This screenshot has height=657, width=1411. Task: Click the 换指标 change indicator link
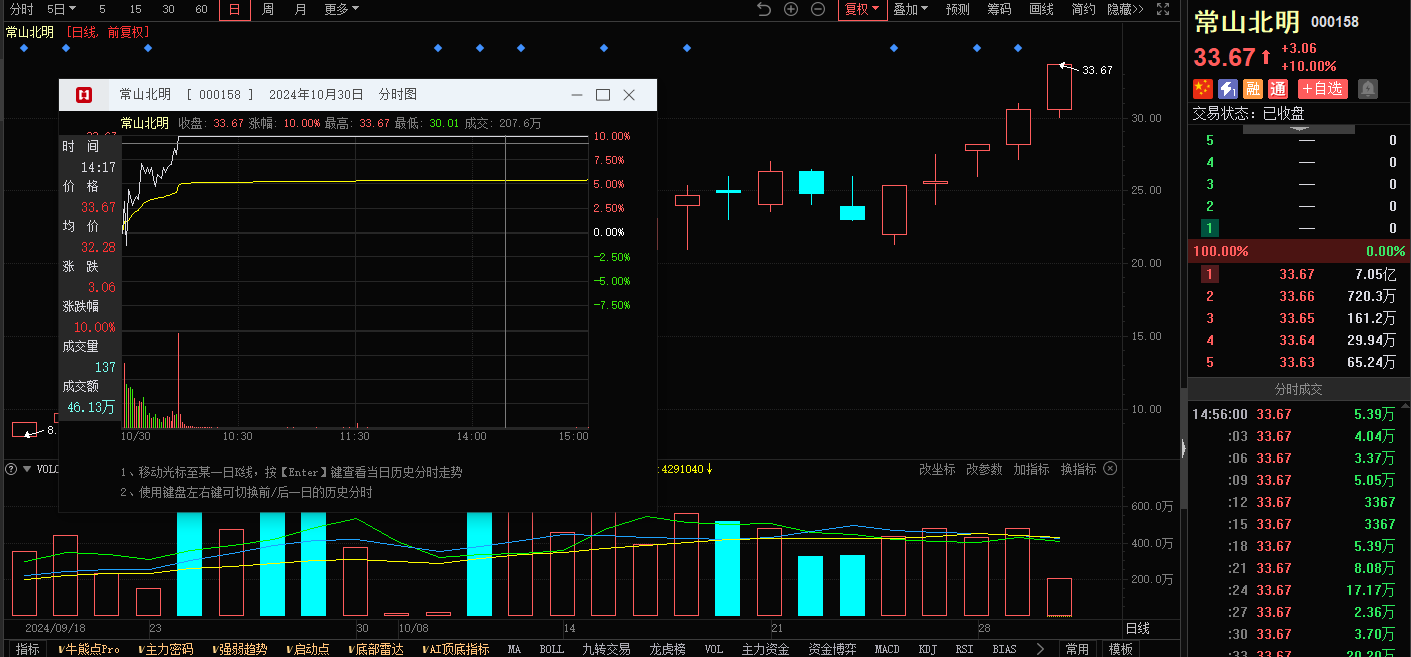click(1078, 469)
